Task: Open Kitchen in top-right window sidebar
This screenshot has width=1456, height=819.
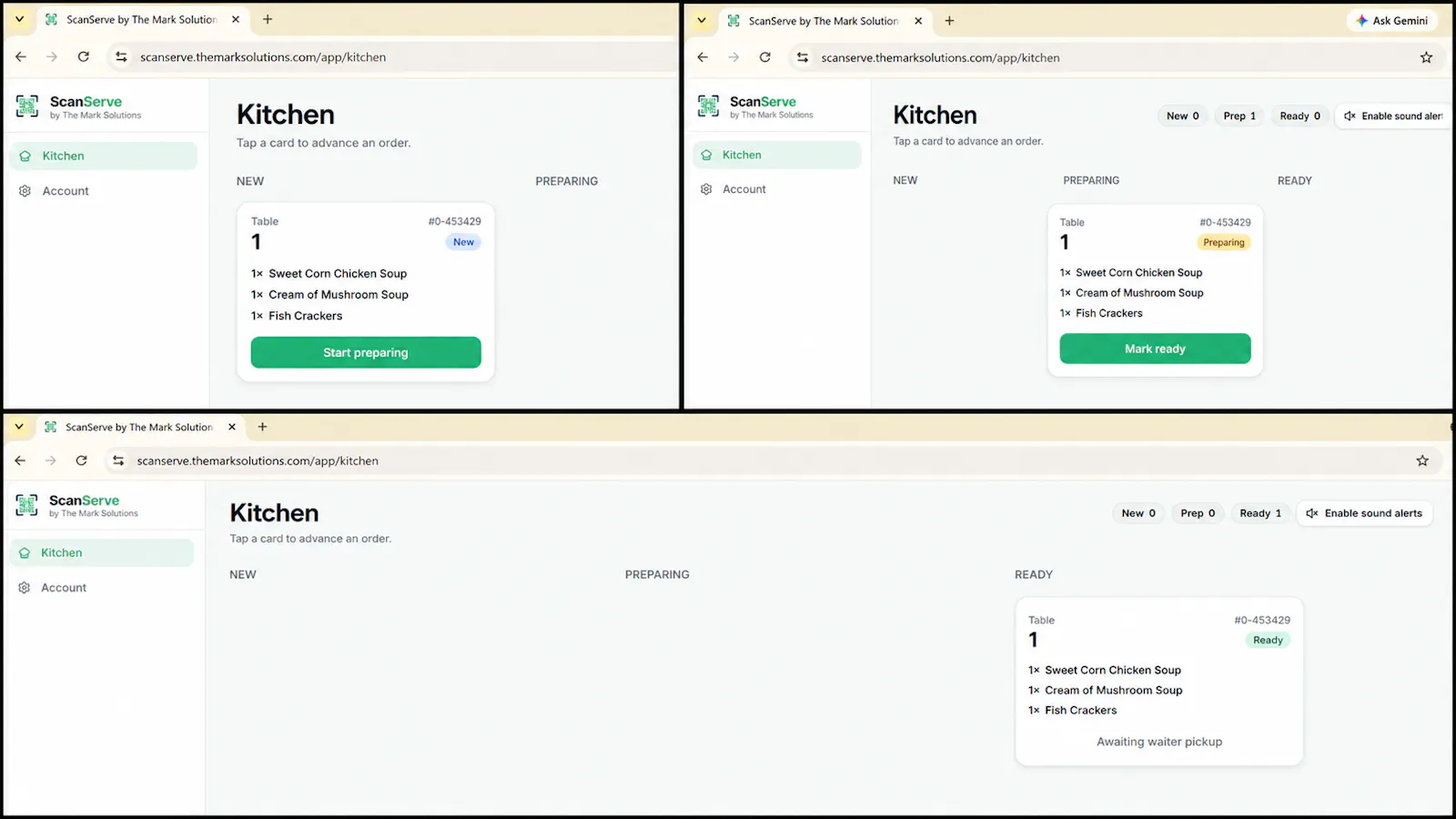Action: [776, 155]
